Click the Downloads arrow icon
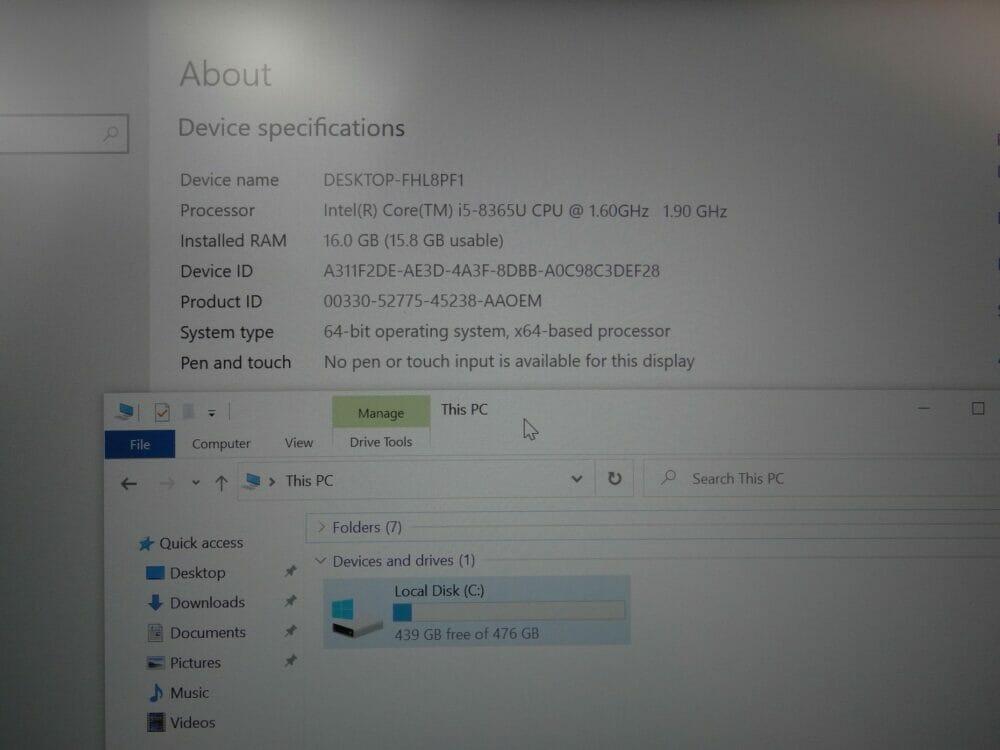 (155, 603)
